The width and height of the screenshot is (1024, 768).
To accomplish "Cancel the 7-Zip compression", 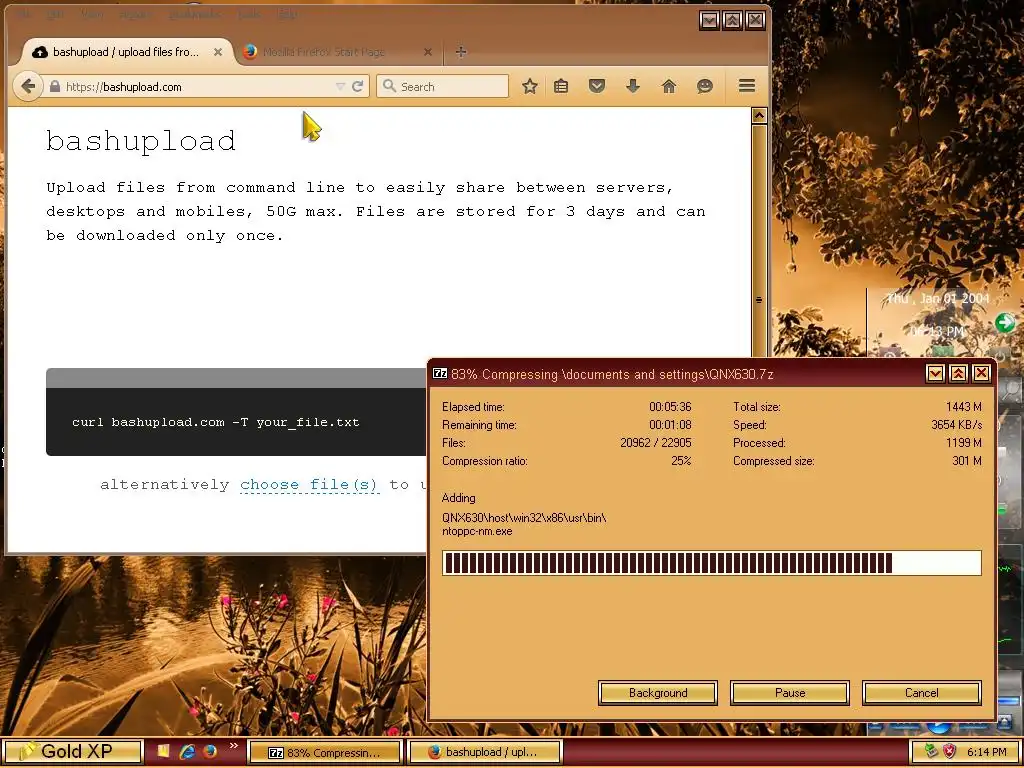I will pos(921,693).
